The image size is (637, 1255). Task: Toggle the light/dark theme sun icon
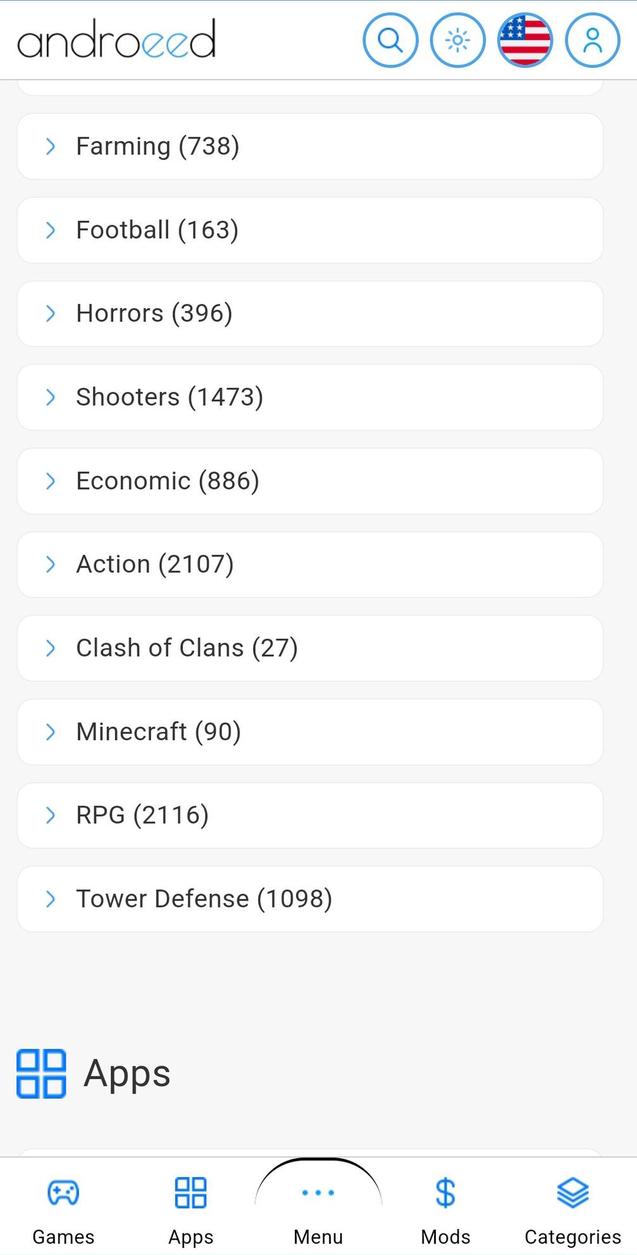click(458, 41)
